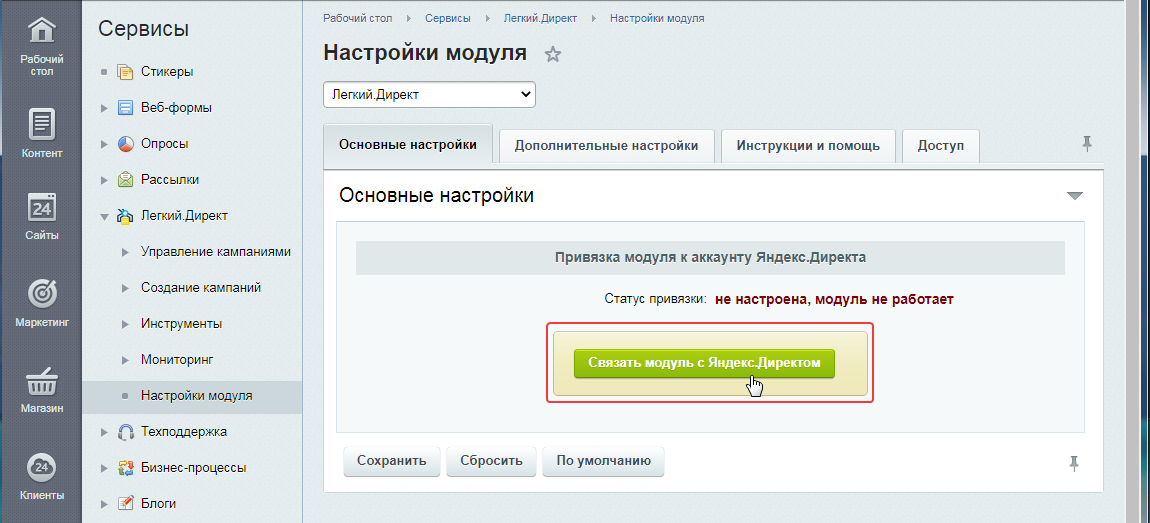Click the По умолчанию button
The image size is (1150, 523).
(x=604, y=461)
